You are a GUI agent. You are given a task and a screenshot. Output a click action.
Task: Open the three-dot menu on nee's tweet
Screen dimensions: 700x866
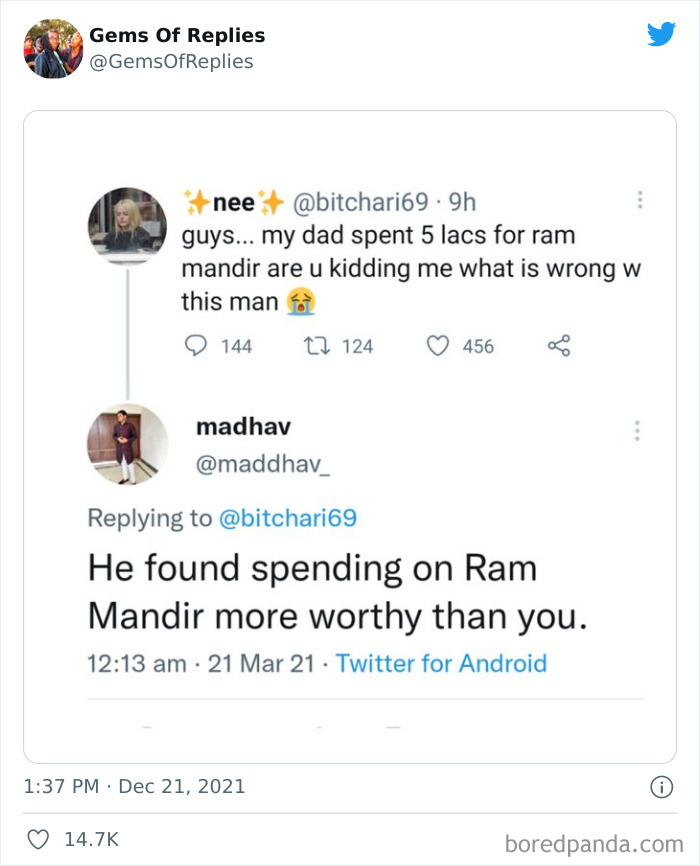point(638,200)
